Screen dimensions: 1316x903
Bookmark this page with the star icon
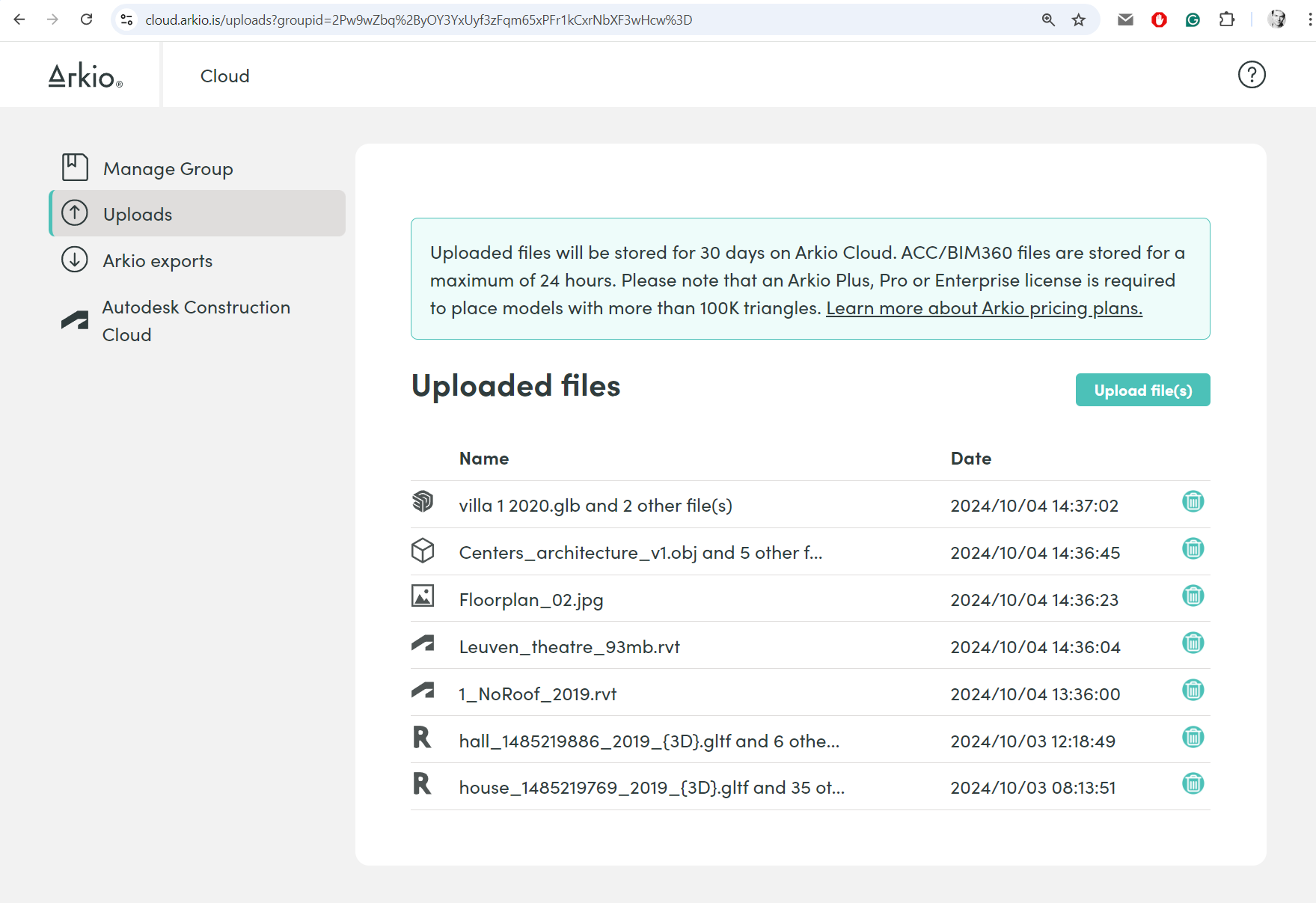(x=1079, y=20)
